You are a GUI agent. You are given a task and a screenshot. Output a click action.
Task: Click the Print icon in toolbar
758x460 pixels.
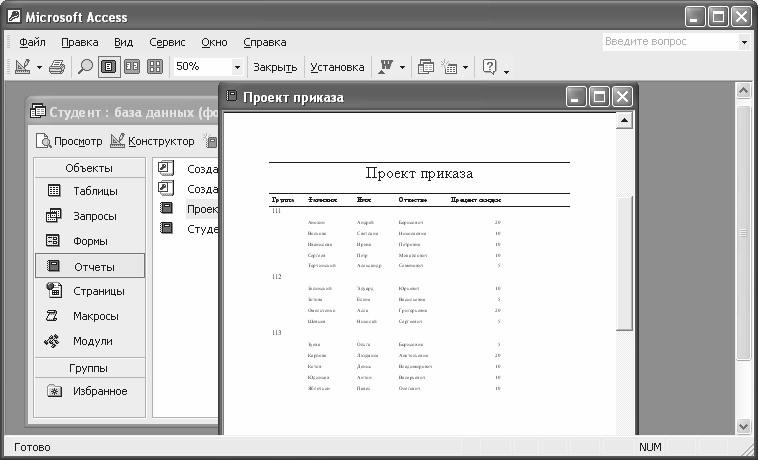pos(57,67)
